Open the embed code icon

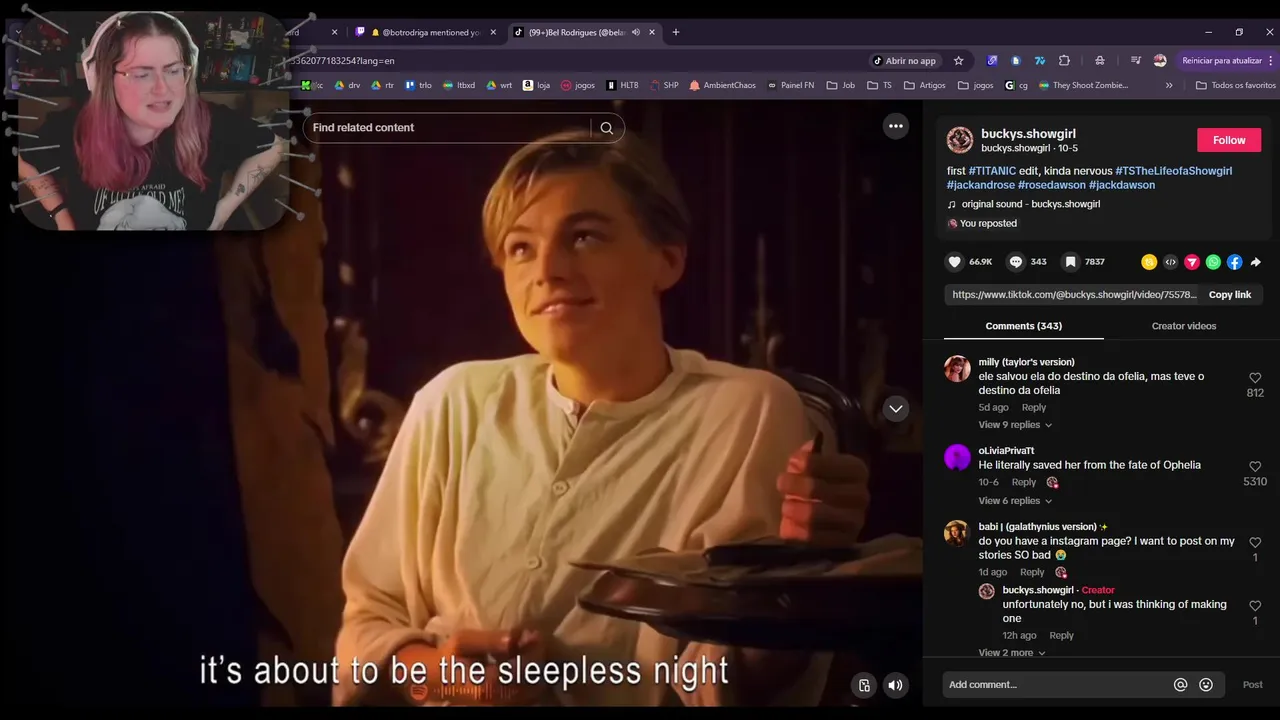point(1170,262)
